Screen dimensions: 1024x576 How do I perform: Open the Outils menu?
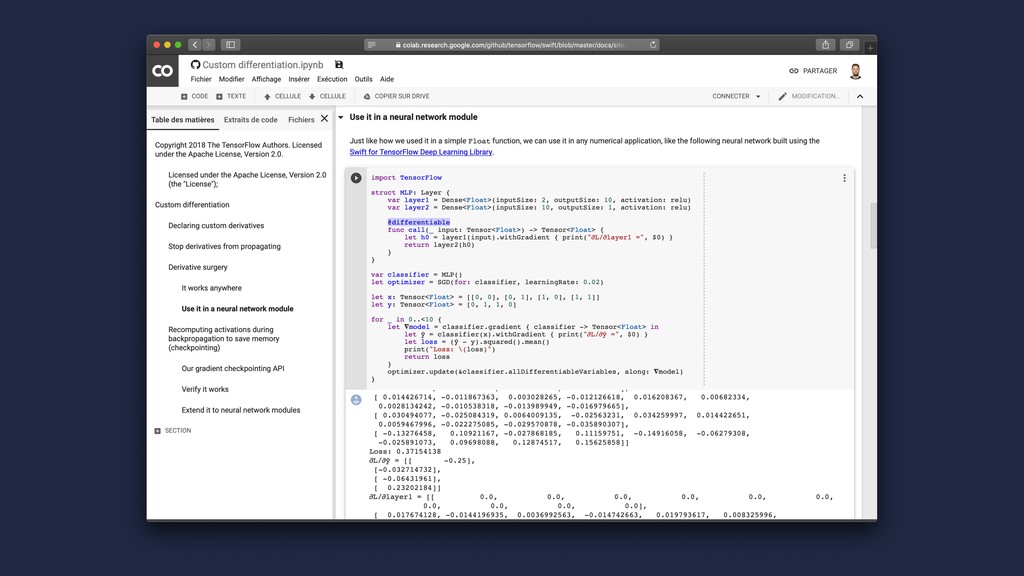click(364, 79)
